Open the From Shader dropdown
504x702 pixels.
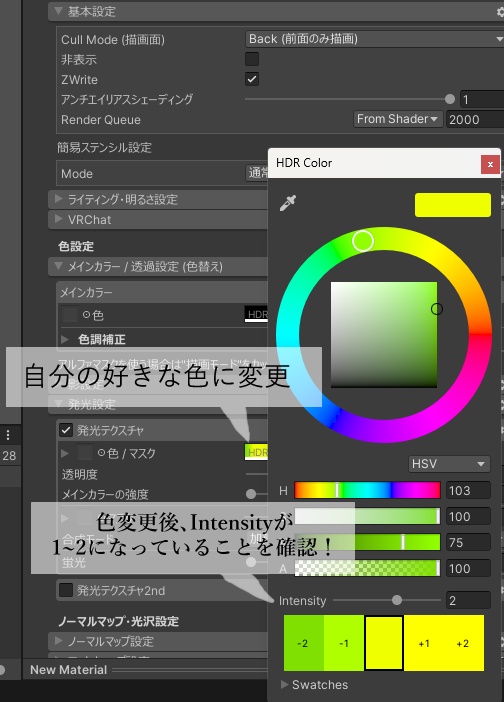(x=397, y=119)
